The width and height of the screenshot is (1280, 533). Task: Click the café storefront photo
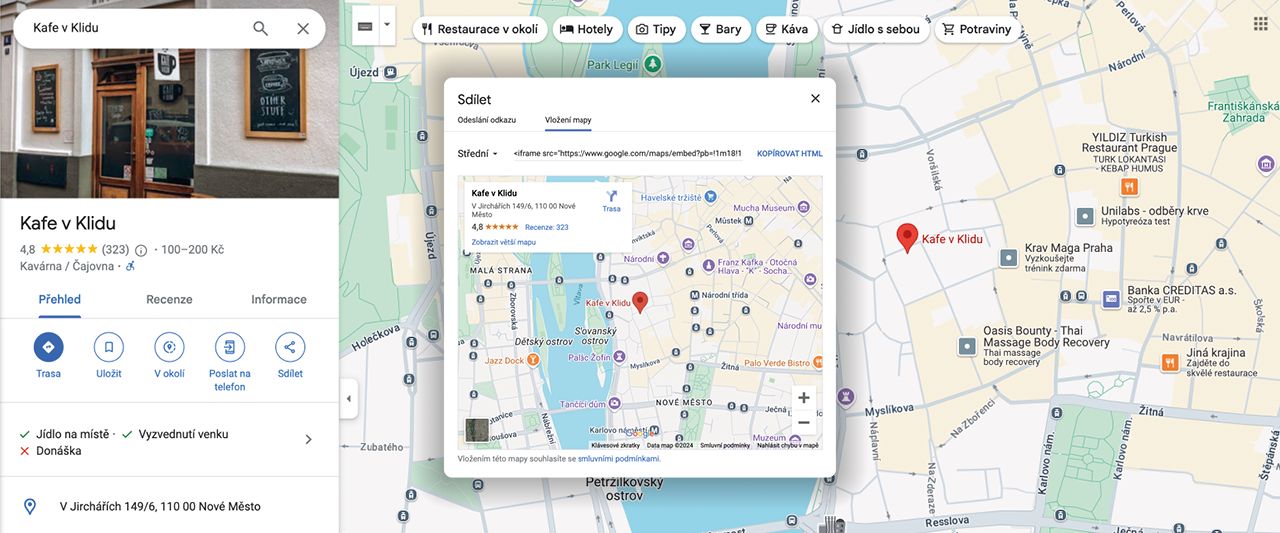[x=169, y=99]
